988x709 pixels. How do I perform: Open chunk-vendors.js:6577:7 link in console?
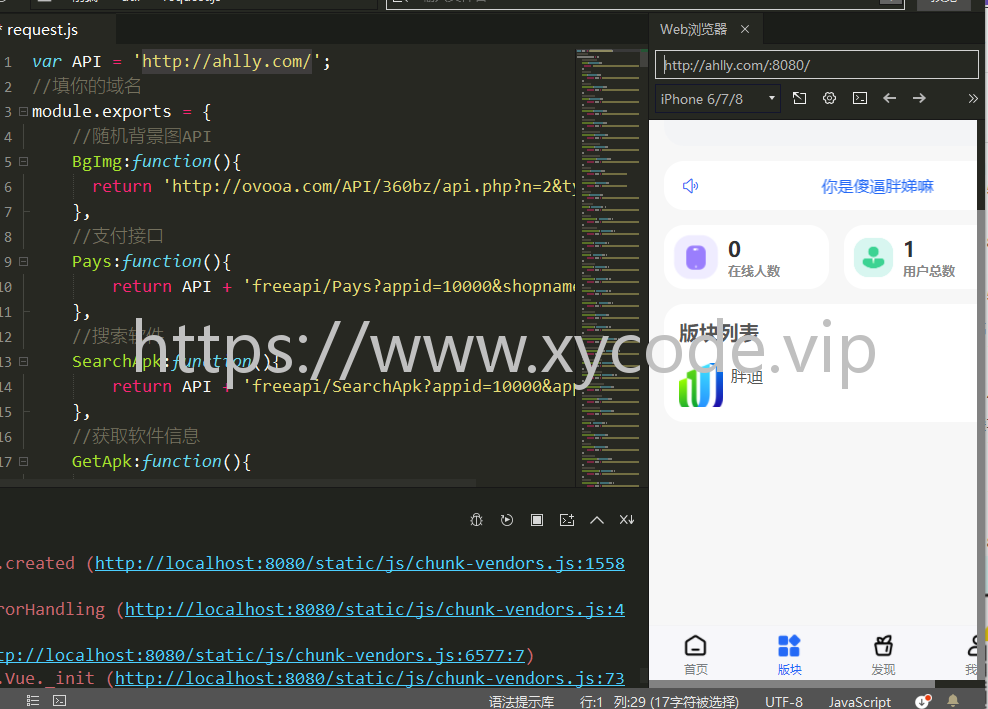[x=262, y=655]
